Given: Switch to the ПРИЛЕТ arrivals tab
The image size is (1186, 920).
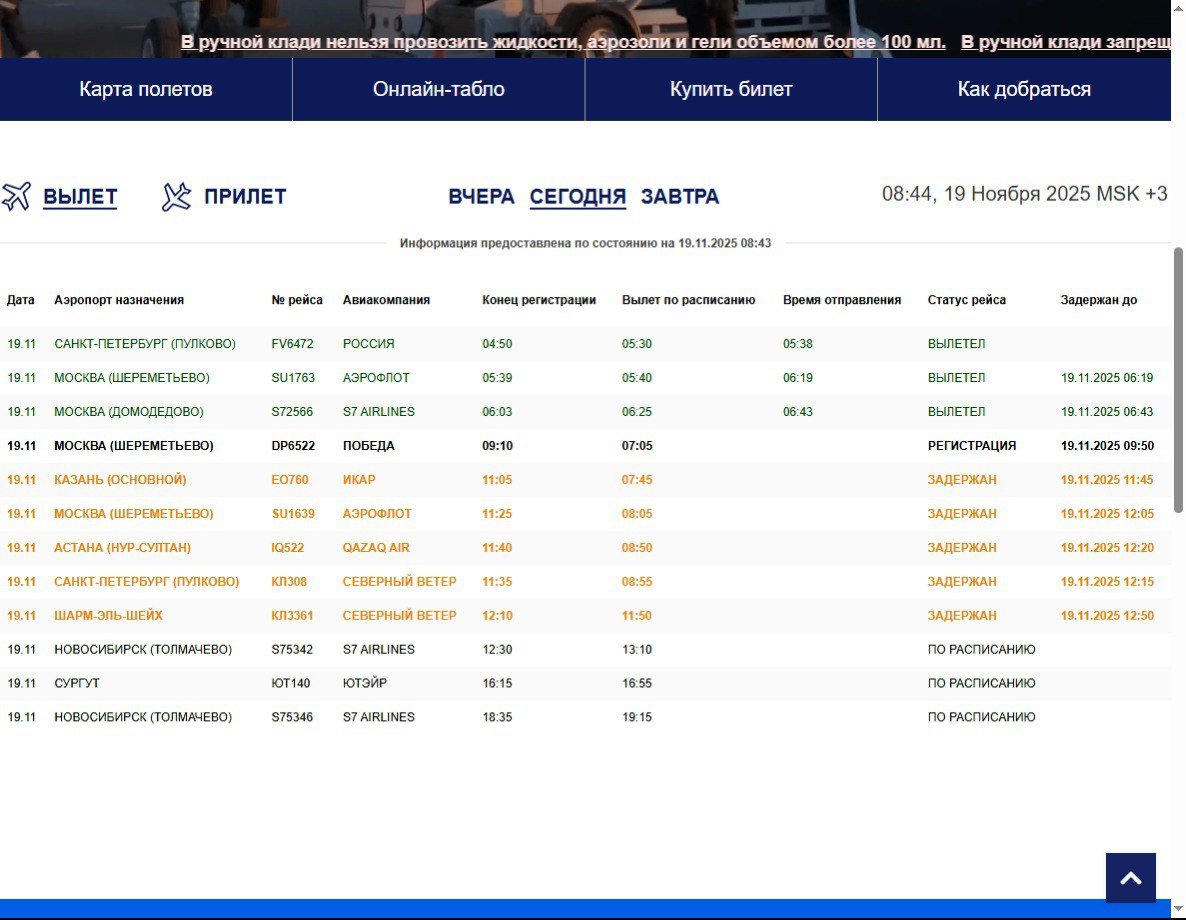Looking at the screenshot, I should pyautogui.click(x=245, y=196).
